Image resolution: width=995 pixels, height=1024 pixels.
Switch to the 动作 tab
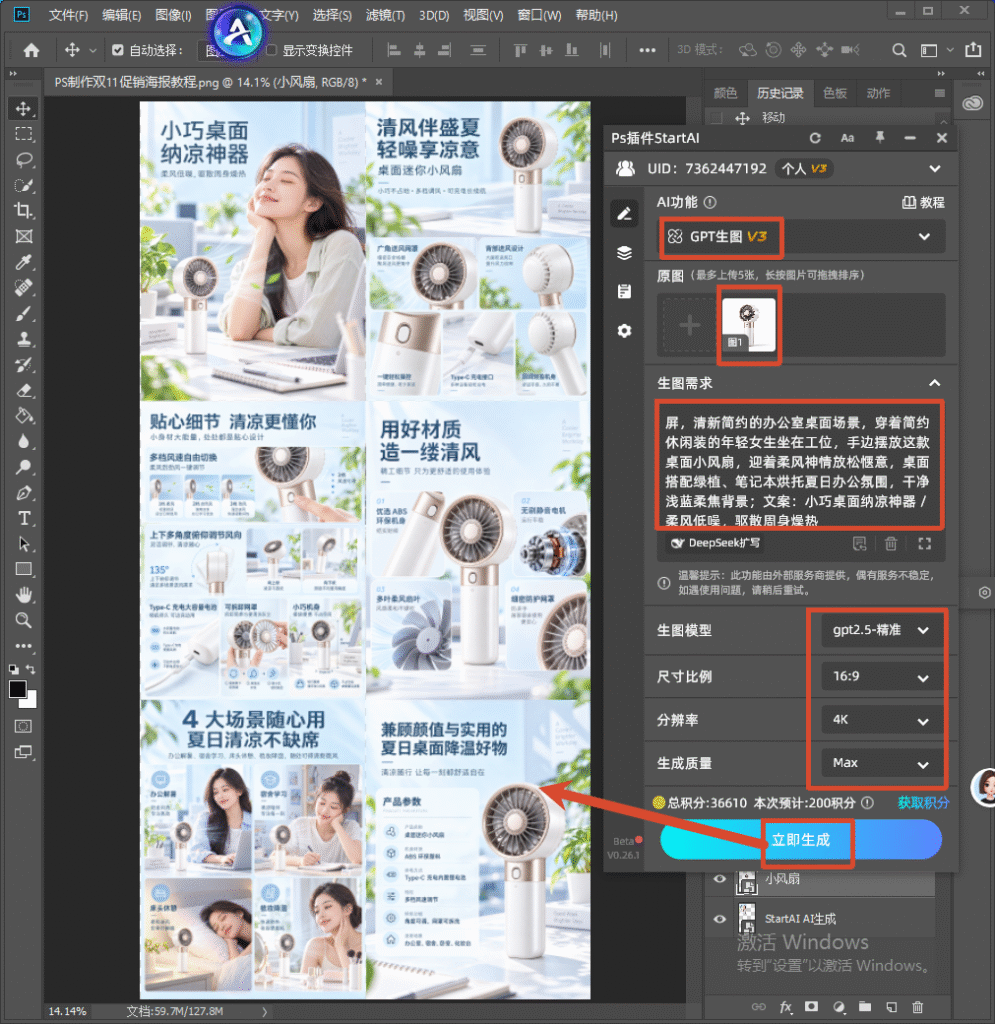[x=878, y=93]
